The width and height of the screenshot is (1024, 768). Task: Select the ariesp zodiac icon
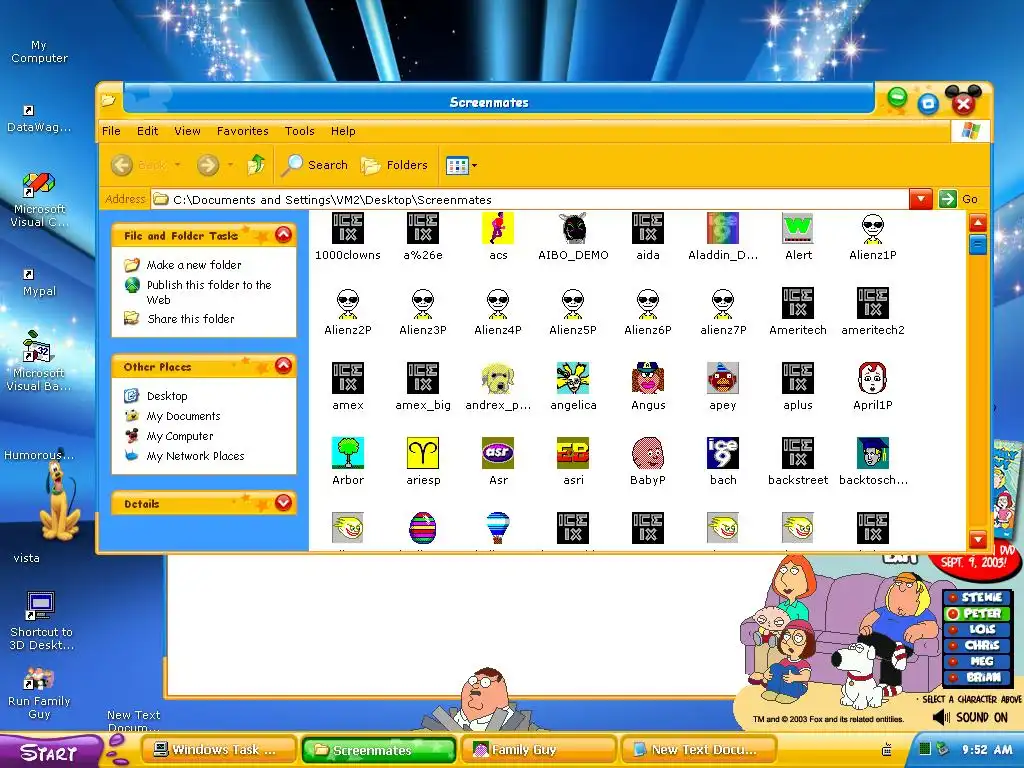(x=423, y=453)
